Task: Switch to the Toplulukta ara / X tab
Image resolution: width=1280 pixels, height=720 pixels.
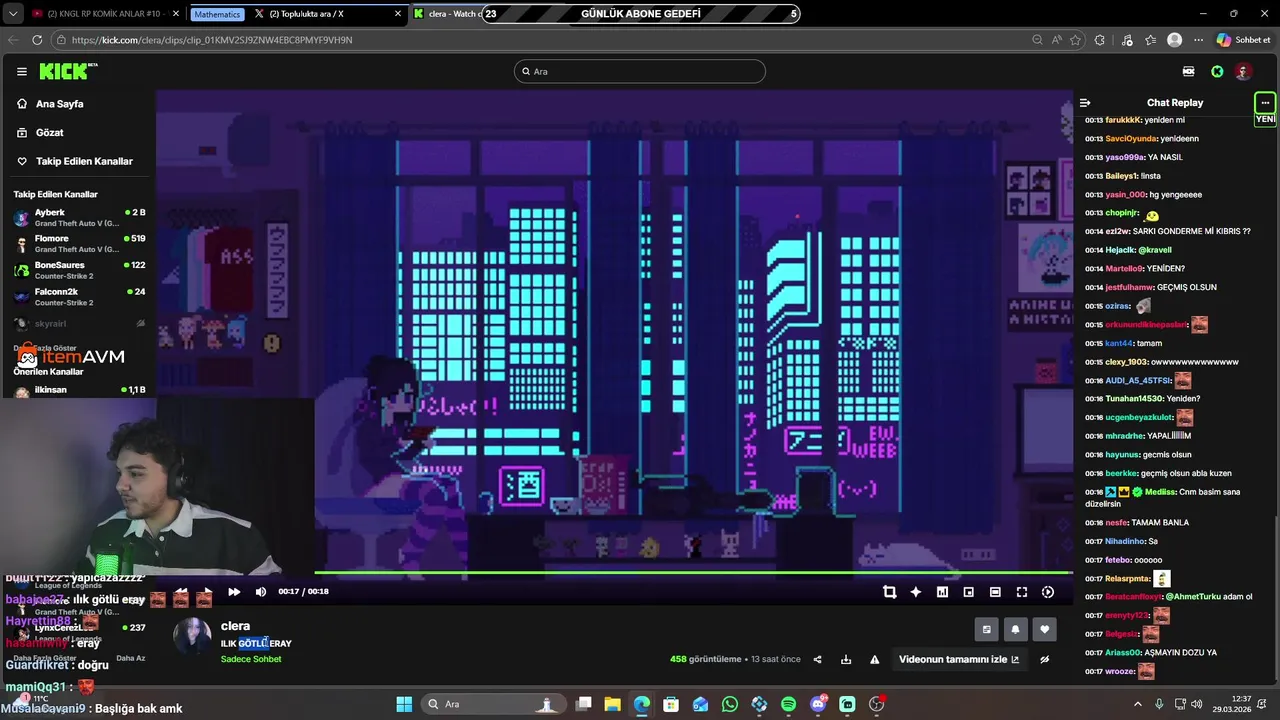Action: point(326,14)
